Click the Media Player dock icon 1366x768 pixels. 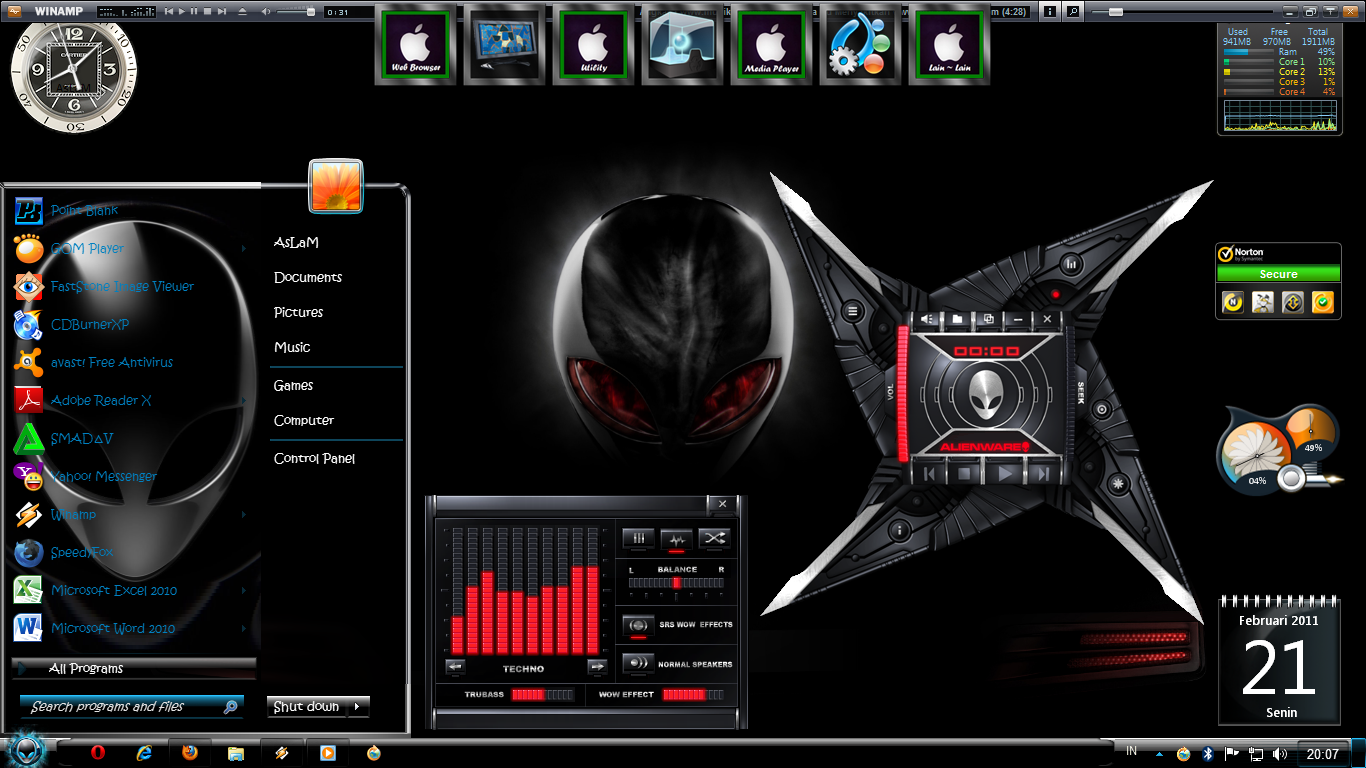click(x=772, y=46)
